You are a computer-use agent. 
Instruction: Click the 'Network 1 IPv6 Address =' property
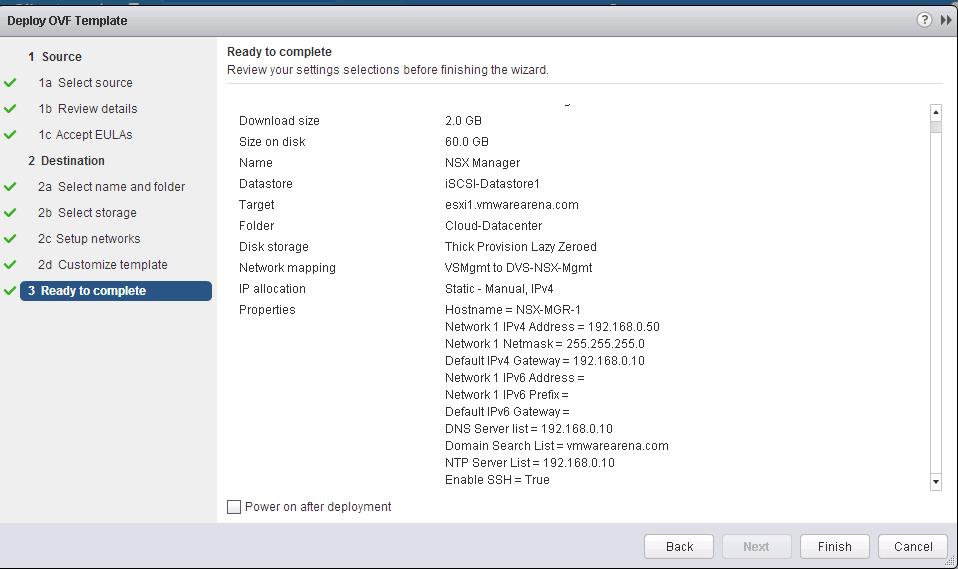point(514,378)
